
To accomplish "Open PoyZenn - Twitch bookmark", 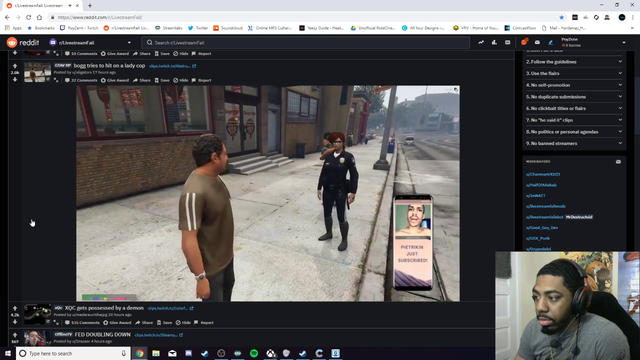I will tap(79, 28).
